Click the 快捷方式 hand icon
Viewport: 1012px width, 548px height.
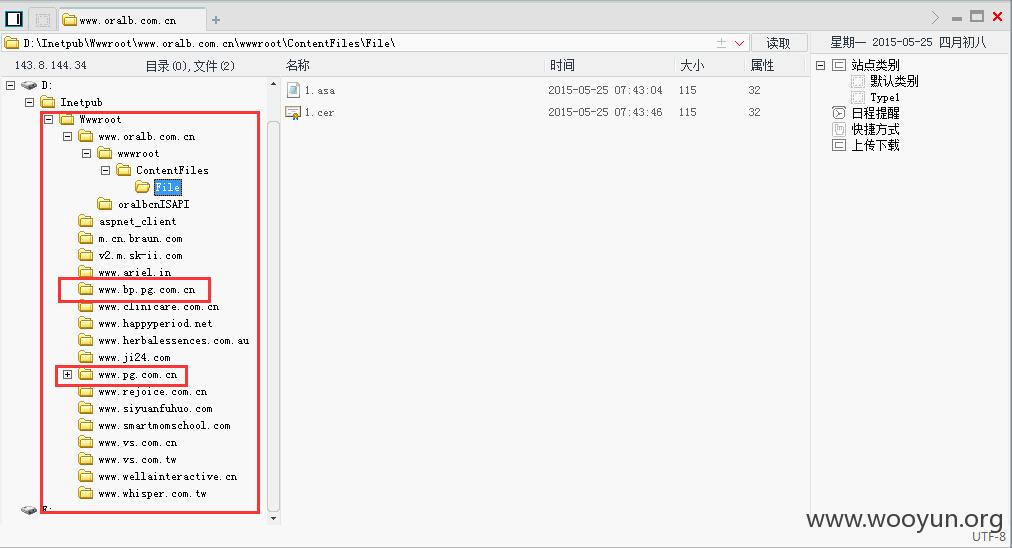(x=839, y=129)
